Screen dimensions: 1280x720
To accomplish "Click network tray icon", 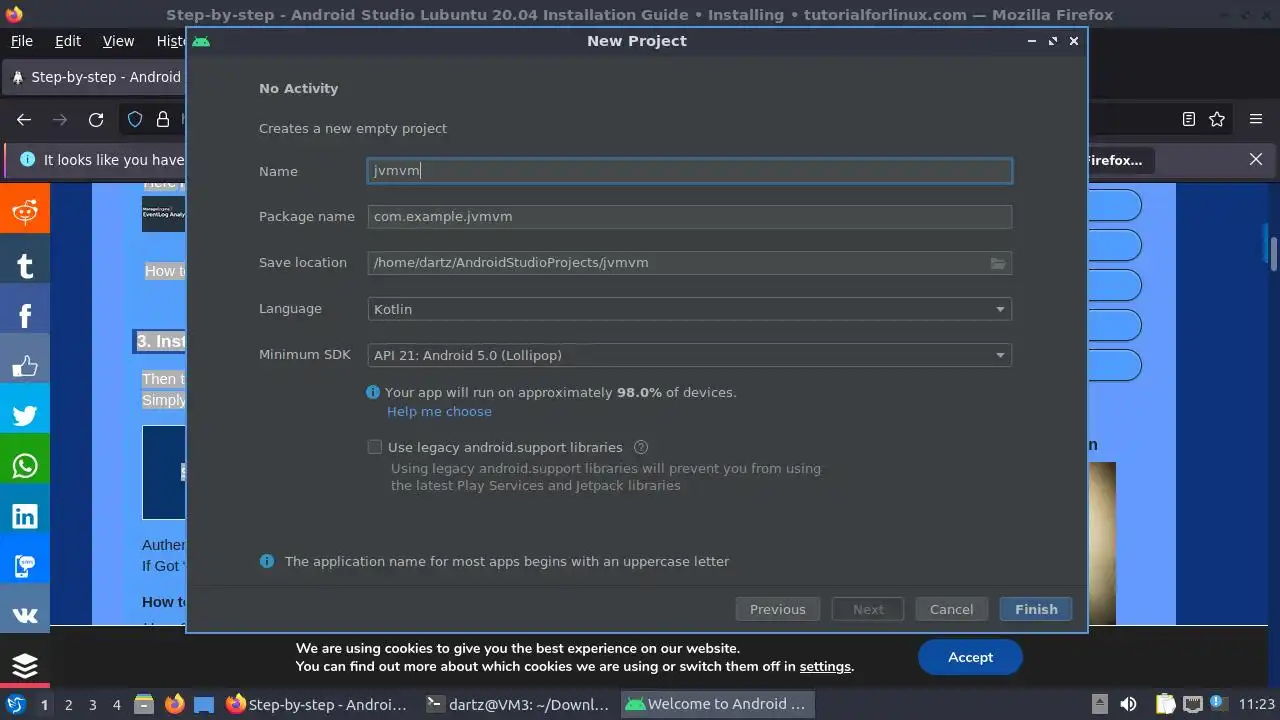I will click(1192, 704).
